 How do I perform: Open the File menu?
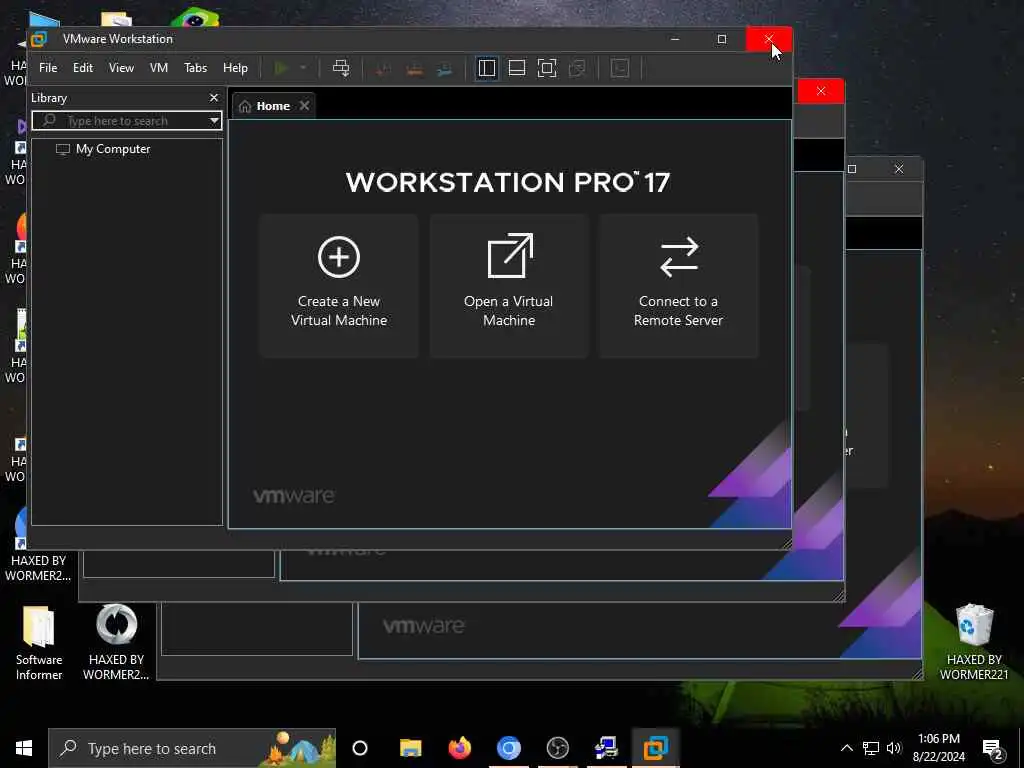(48, 68)
